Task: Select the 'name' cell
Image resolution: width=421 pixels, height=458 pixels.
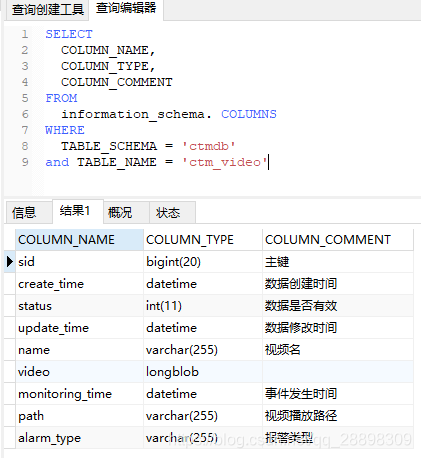Action: tap(80, 350)
